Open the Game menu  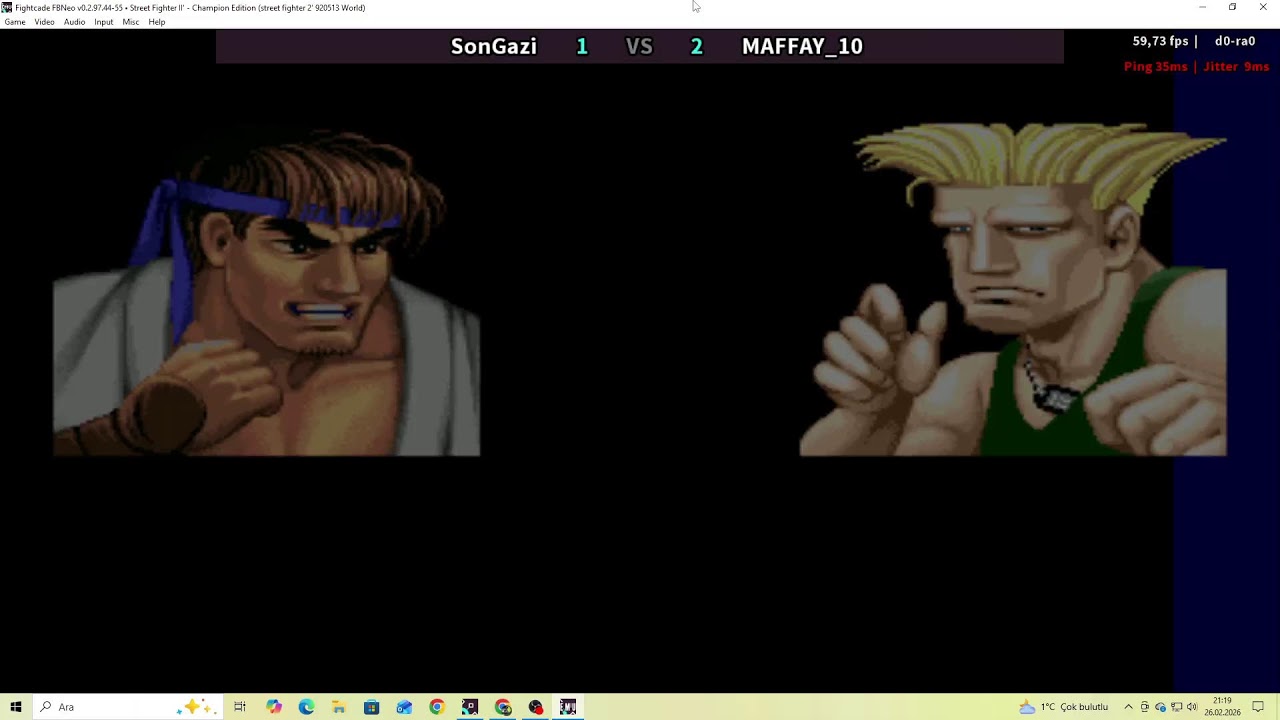(15, 22)
